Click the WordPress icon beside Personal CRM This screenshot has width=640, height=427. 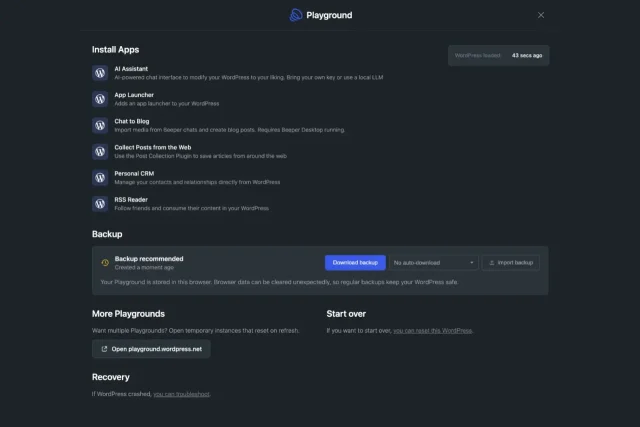point(100,177)
